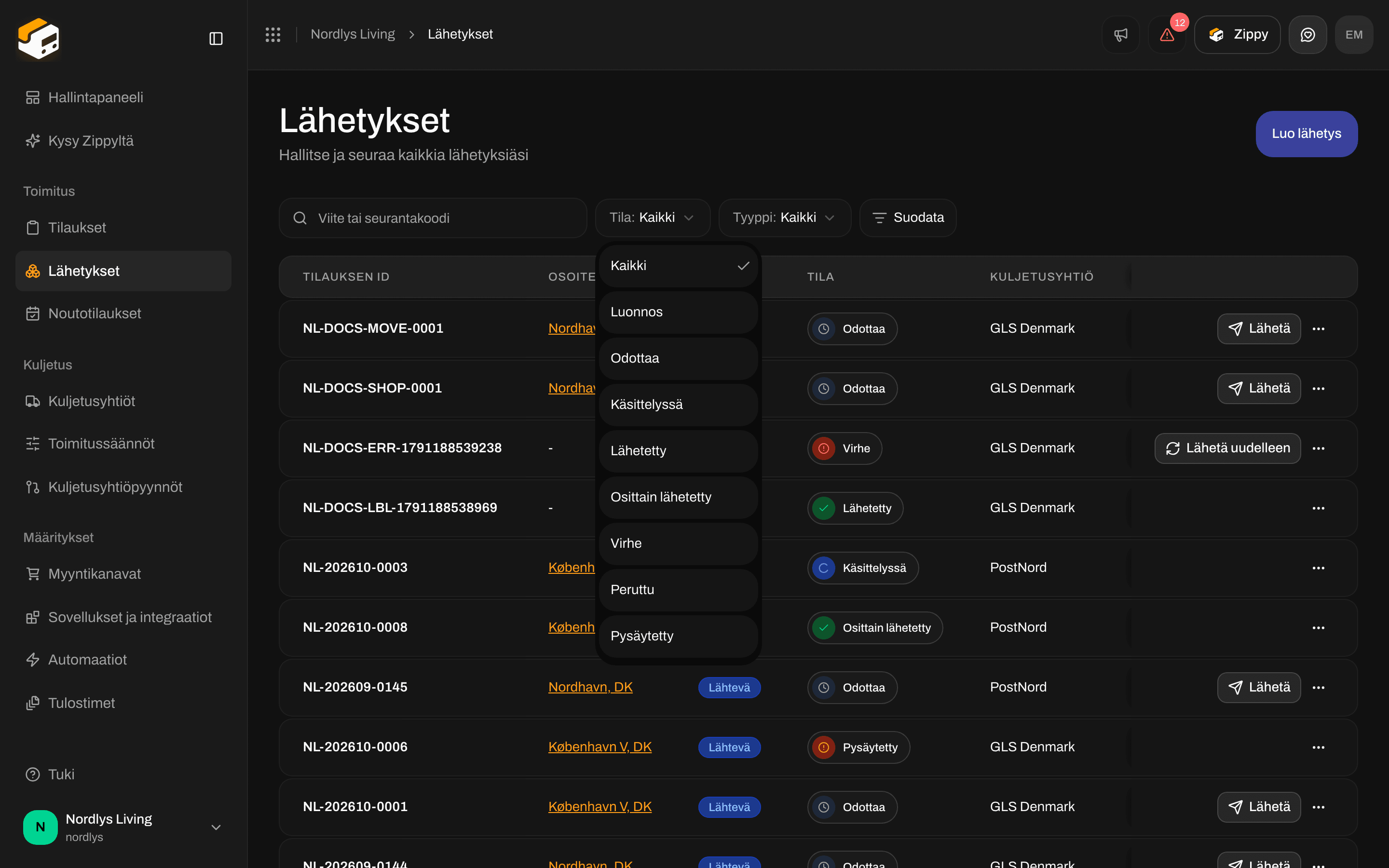The image size is (1389, 868).
Task: Open more options for NL-202610-0008
Action: tap(1319, 628)
